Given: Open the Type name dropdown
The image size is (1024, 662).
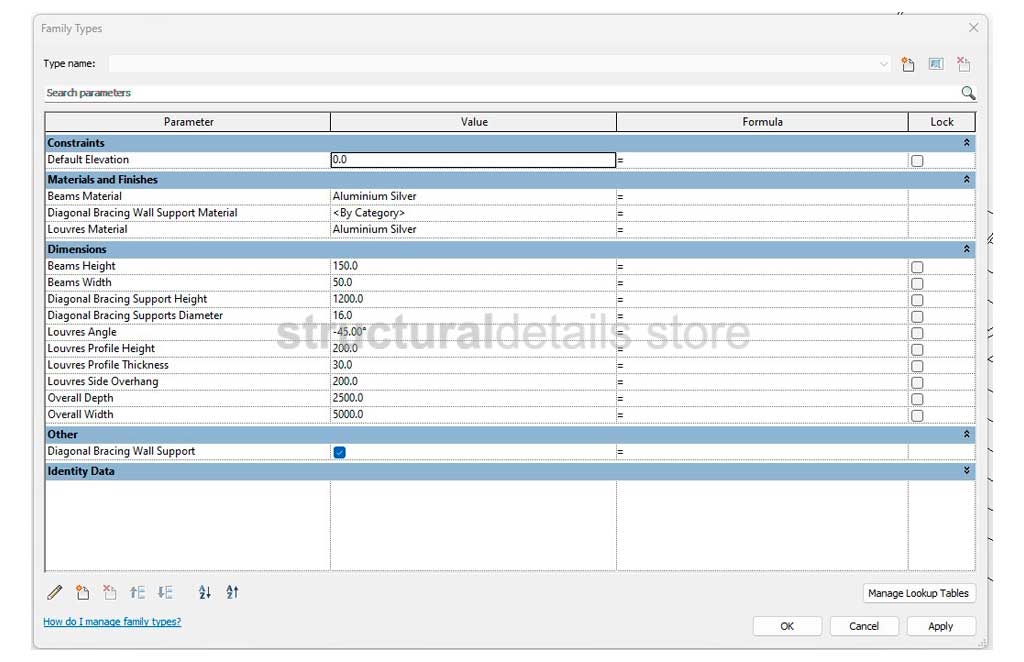Looking at the screenshot, I should coord(883,64).
